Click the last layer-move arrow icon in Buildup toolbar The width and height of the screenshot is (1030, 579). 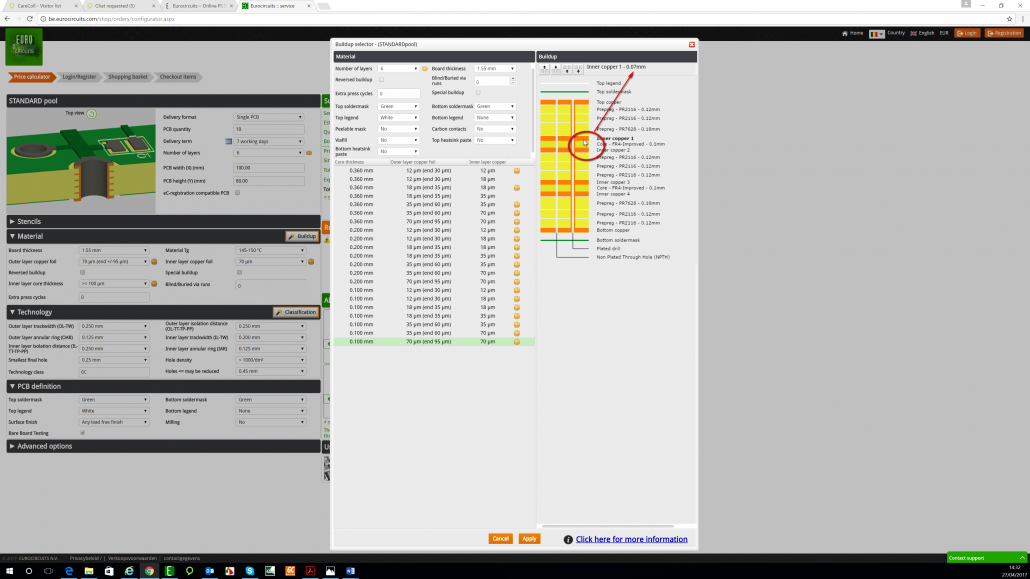[578, 68]
